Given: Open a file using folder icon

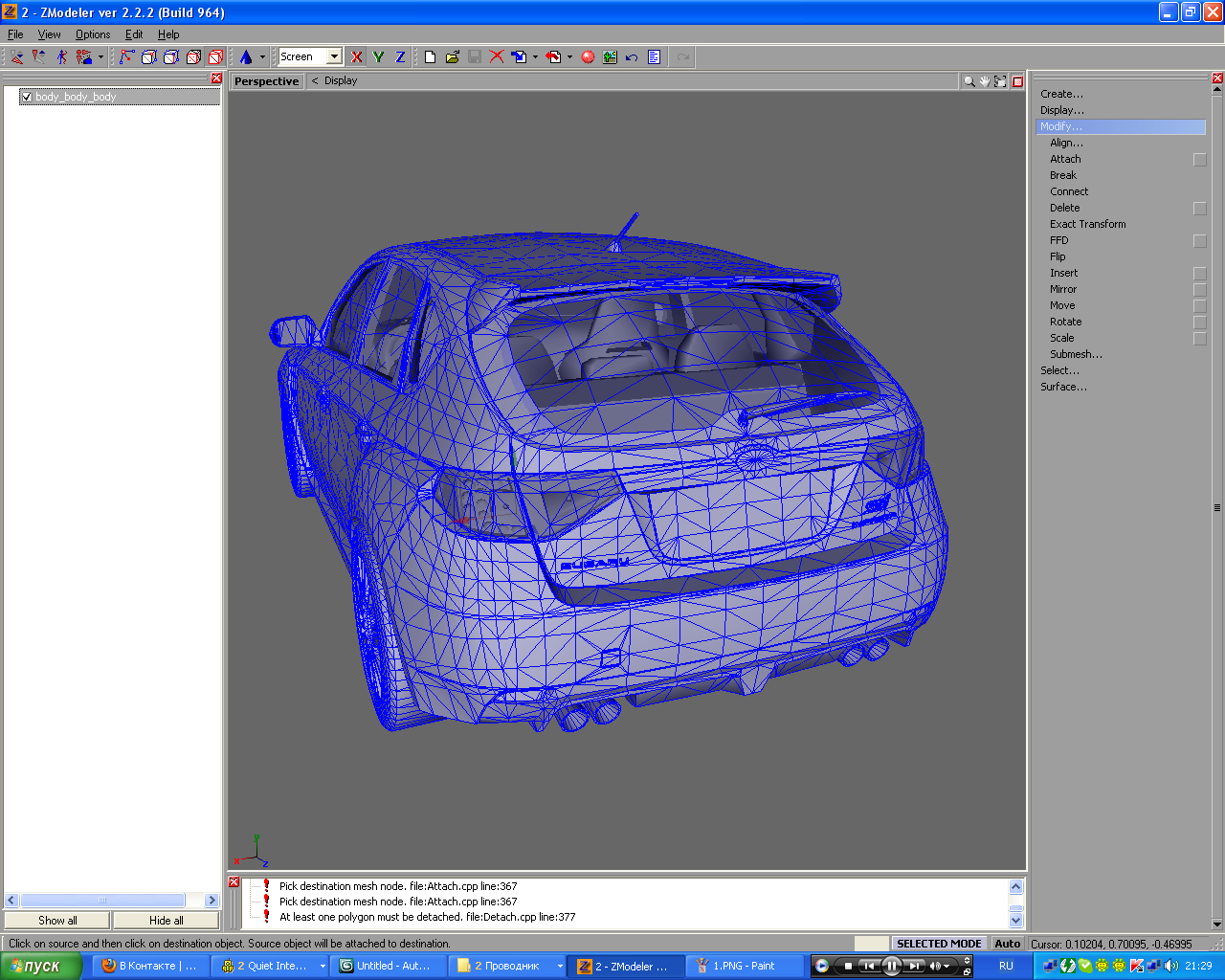Looking at the screenshot, I should (452, 57).
